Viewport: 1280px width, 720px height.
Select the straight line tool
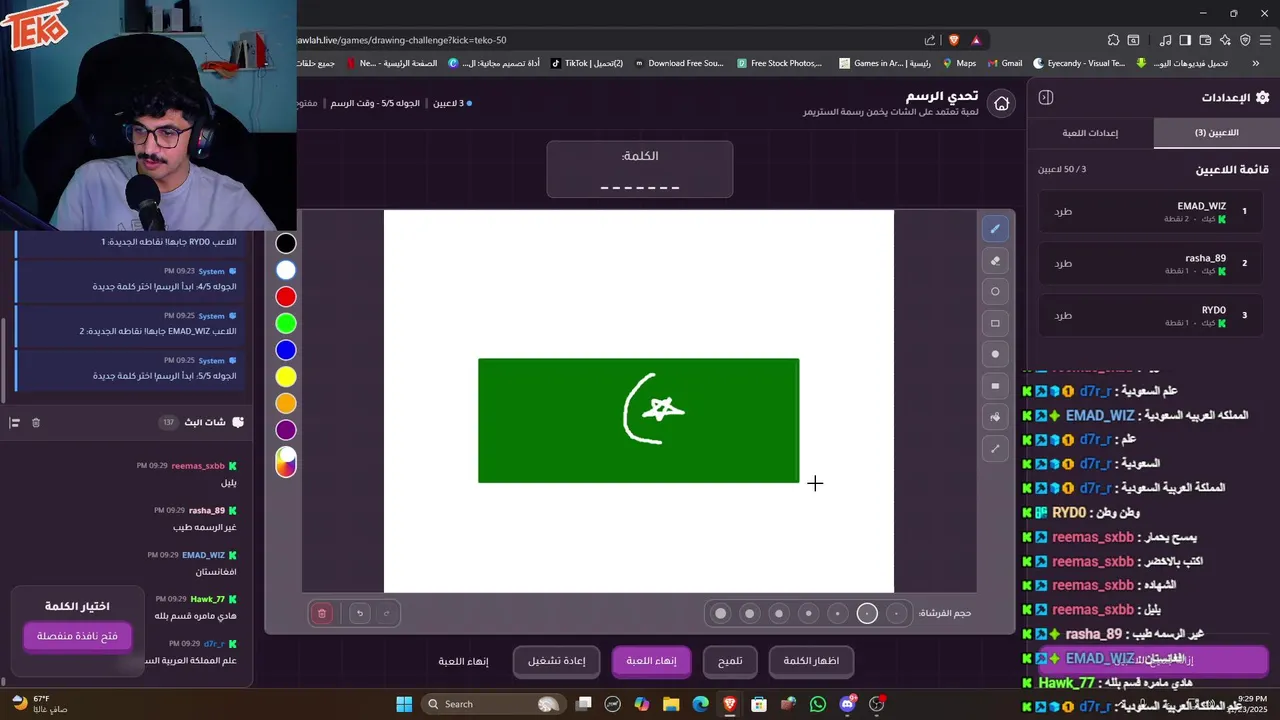995,449
